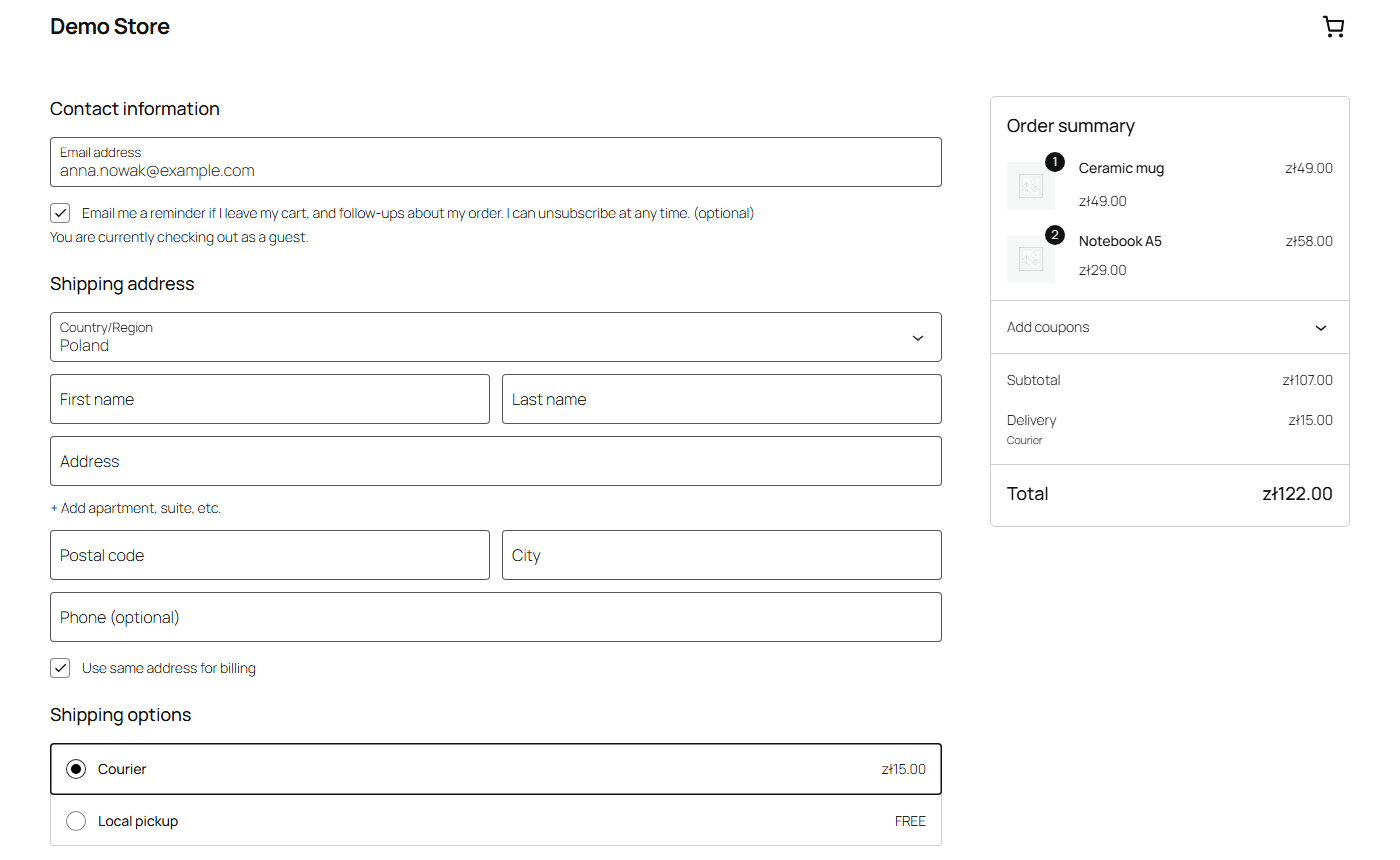Click the Ceramic mug item name
Screen dimensions: 1400x860
coord(1121,168)
